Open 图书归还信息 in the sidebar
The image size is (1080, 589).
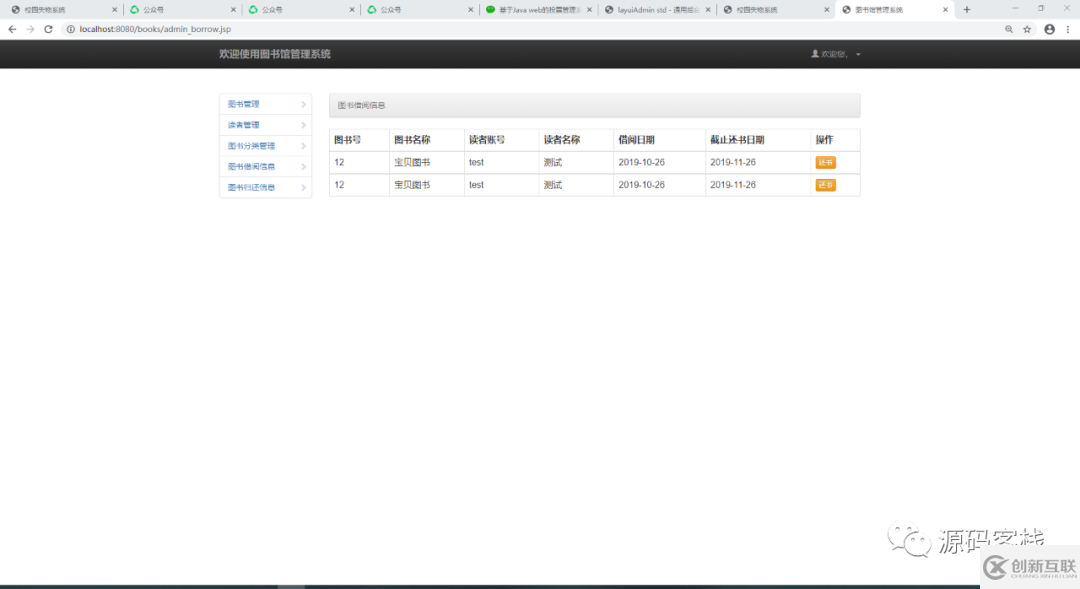tap(251, 187)
